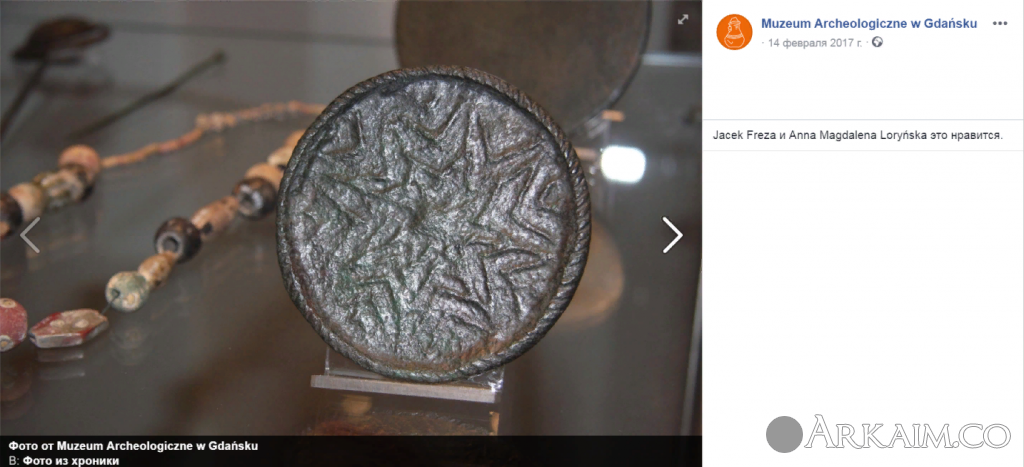Click the dark round mirror behind disc

[524, 52]
